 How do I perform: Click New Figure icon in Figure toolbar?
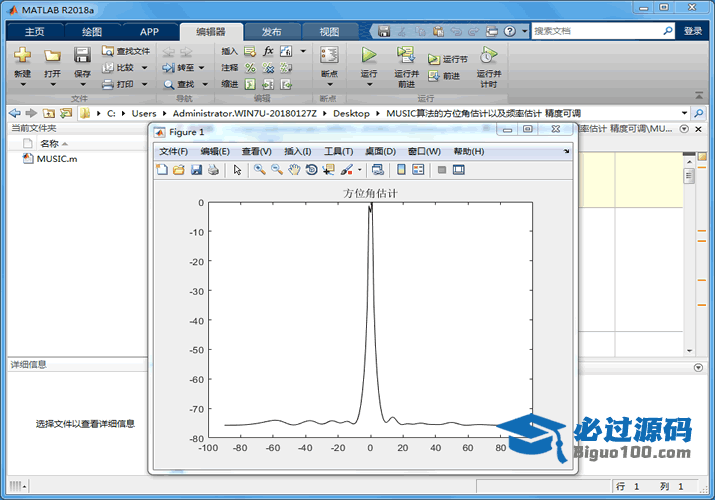point(162,170)
